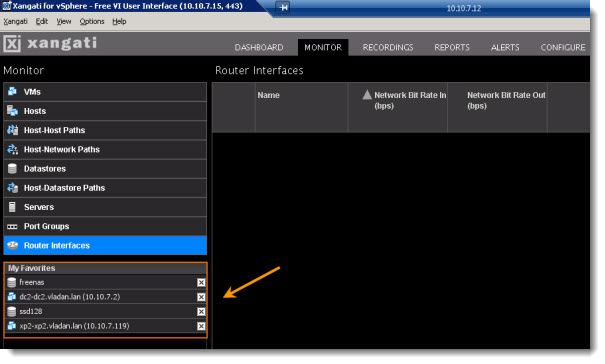This screenshot has width=605, height=364.
Task: Switch to the ALERTS tab
Action: (505, 47)
